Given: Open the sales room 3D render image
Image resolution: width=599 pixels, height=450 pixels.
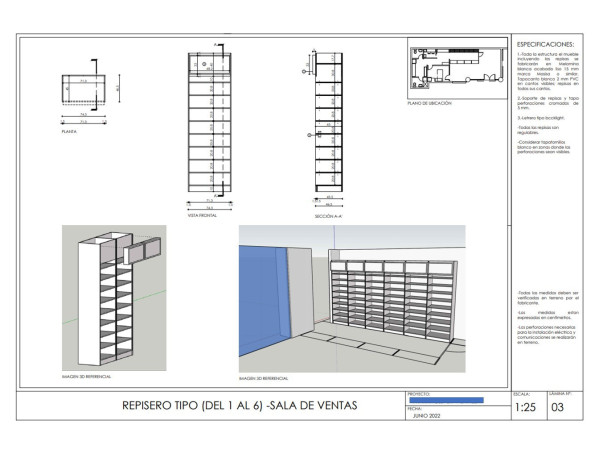Looking at the screenshot, I should [352, 299].
